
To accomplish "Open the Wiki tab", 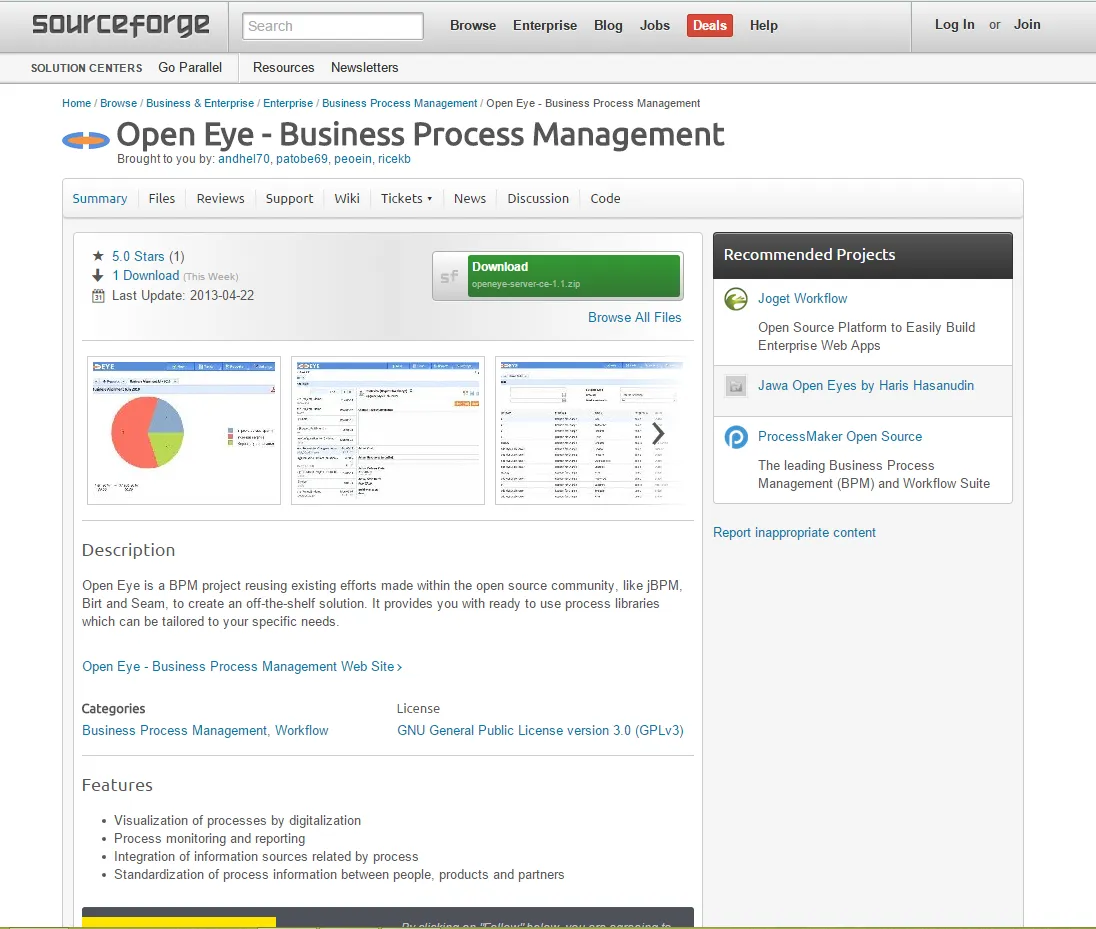I will click(347, 199).
